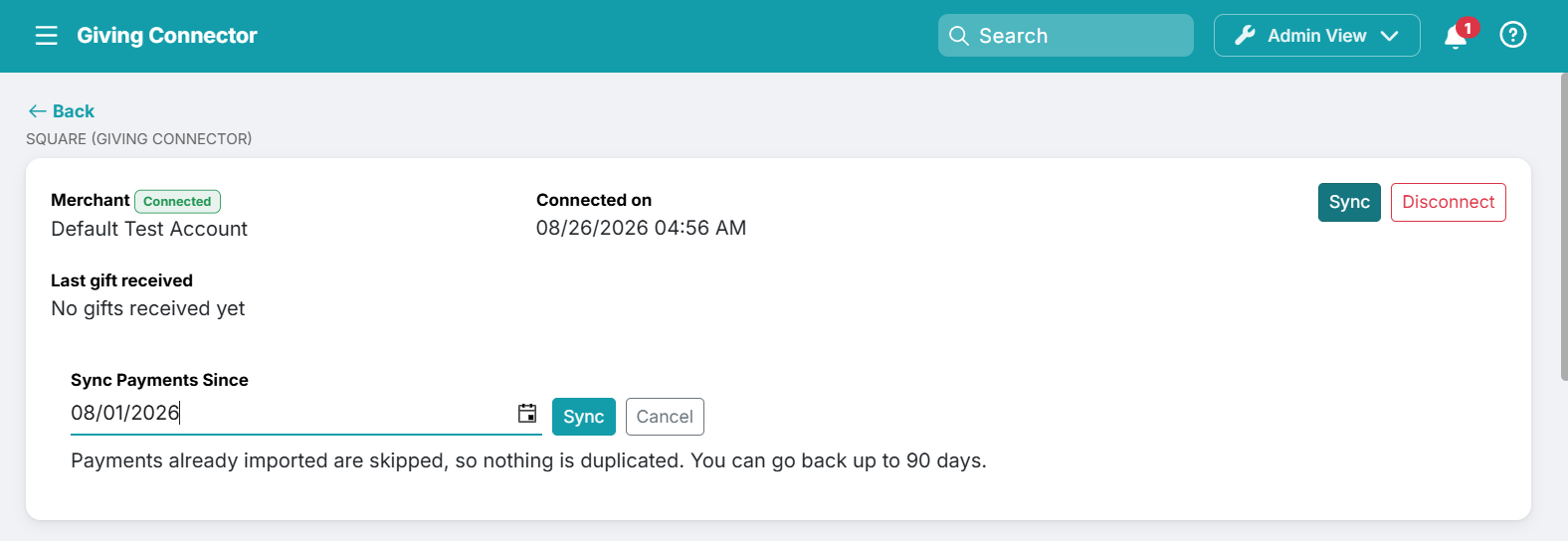
Task: Click the red notification count badge
Action: coord(1468,28)
